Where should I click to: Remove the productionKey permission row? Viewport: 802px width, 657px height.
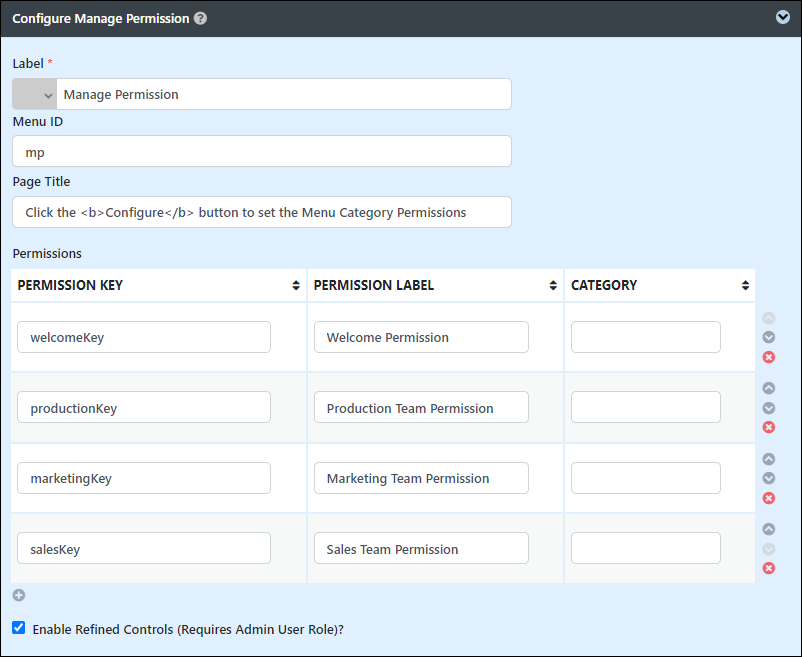click(x=768, y=427)
